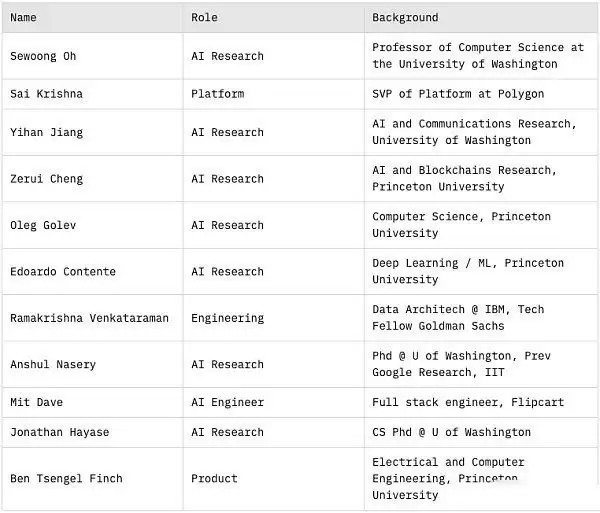Image resolution: width=600 pixels, height=513 pixels.
Task: Select the Sewoong Oh name cell
Action: (43, 56)
